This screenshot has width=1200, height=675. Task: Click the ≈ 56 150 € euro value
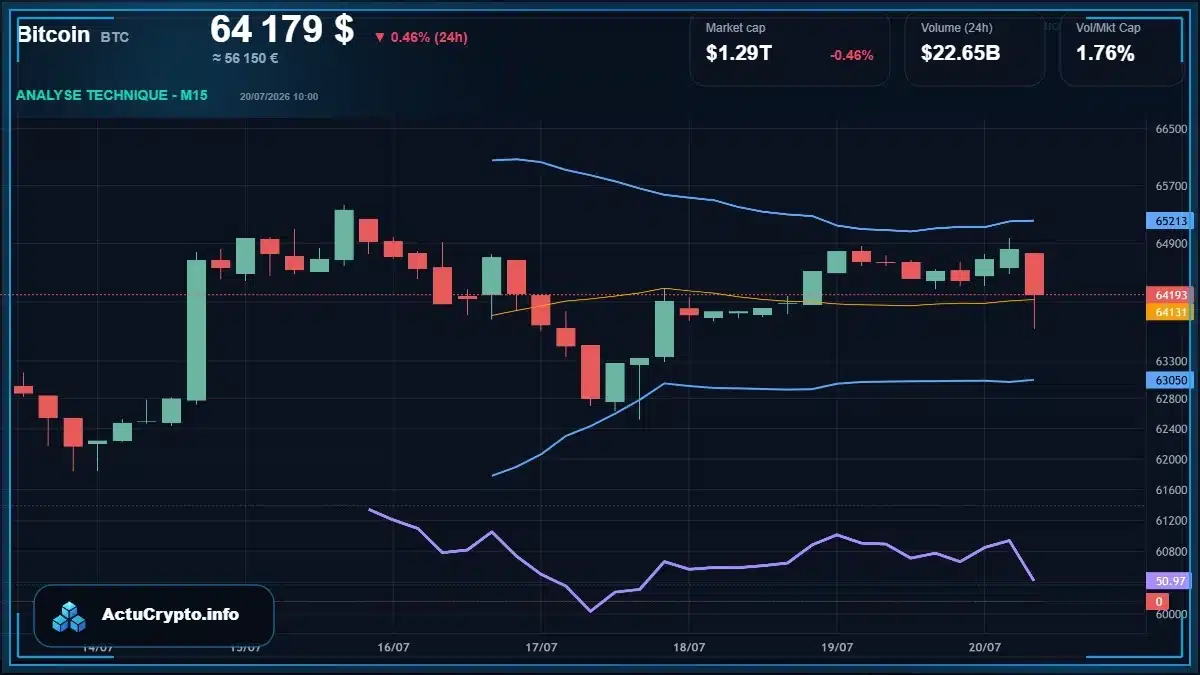[x=245, y=58]
